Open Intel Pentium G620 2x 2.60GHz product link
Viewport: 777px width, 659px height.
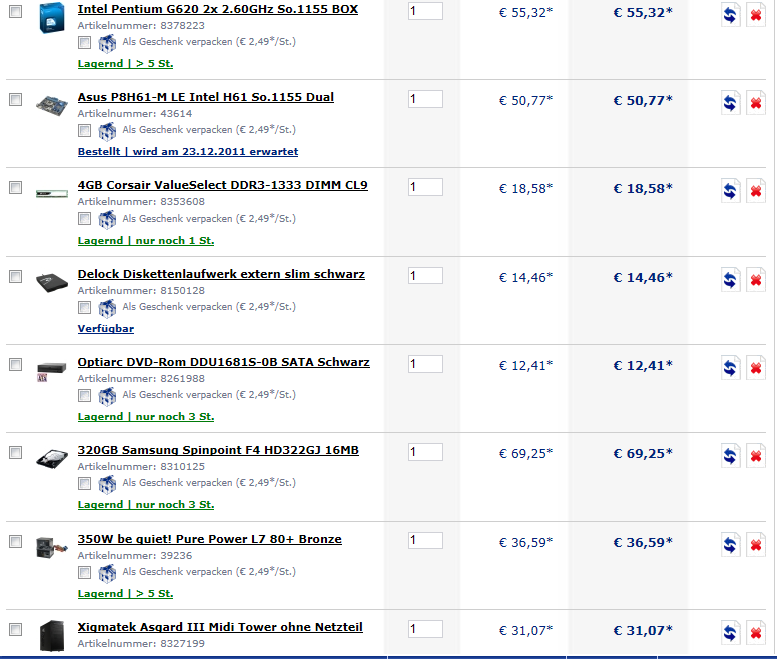(218, 9)
